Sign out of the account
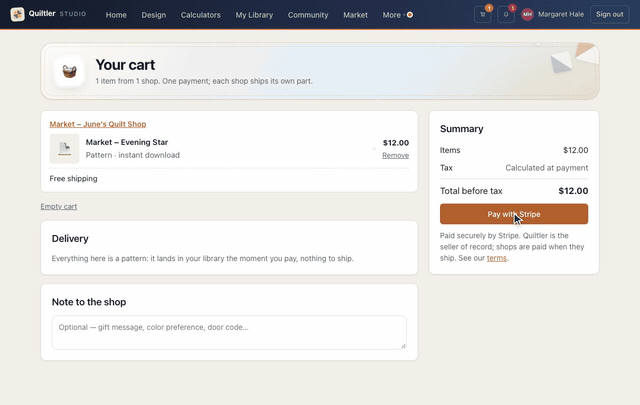Image resolution: width=640 pixels, height=405 pixels. (609, 14)
